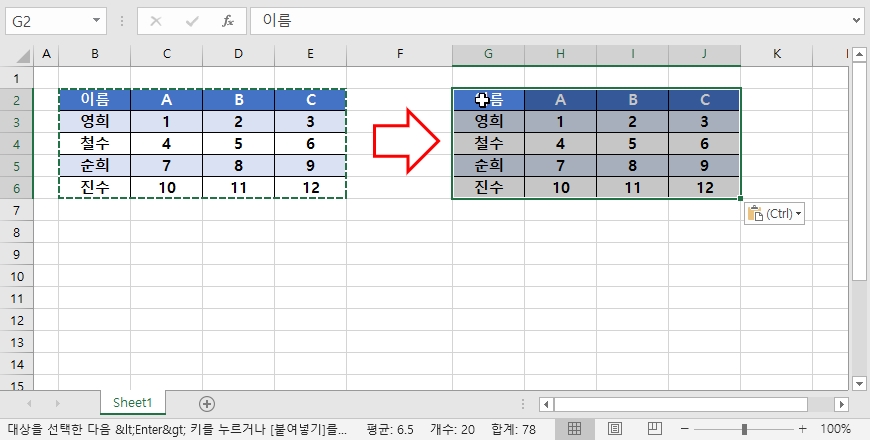Click cell B4 containing 철수
The height and width of the screenshot is (440, 870).
click(95, 144)
